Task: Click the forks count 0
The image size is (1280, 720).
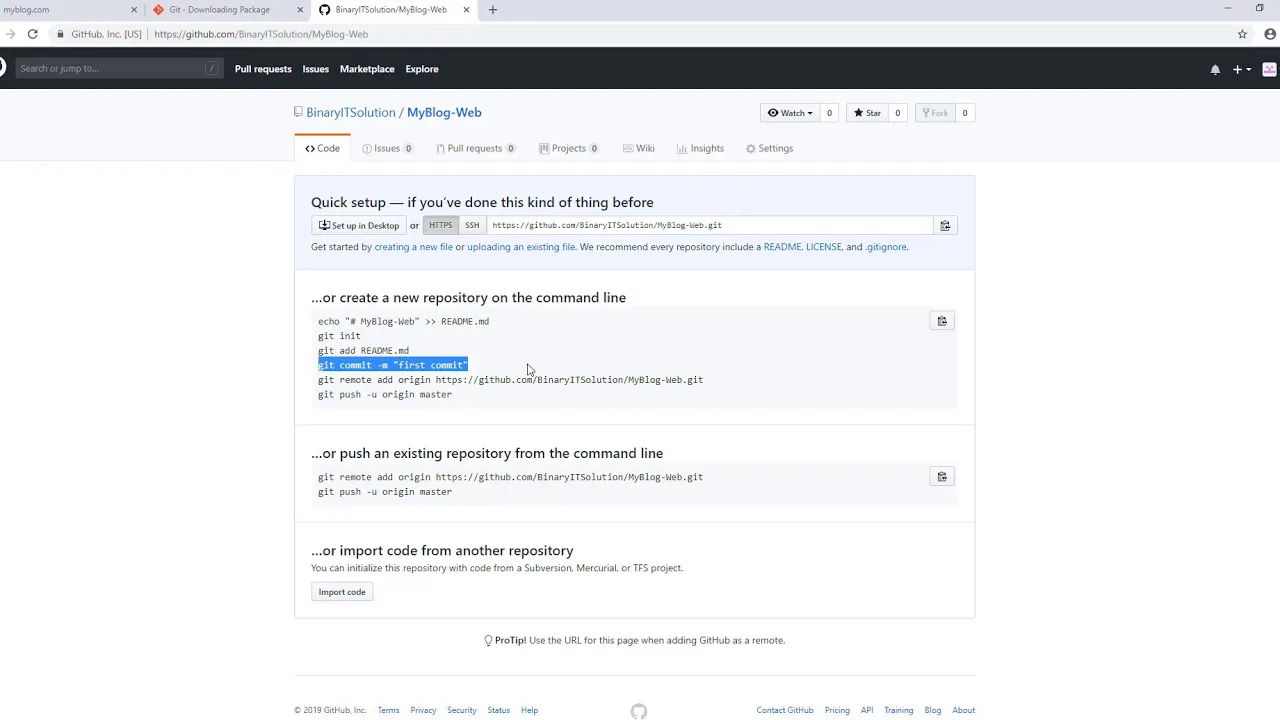Action: click(x=964, y=113)
